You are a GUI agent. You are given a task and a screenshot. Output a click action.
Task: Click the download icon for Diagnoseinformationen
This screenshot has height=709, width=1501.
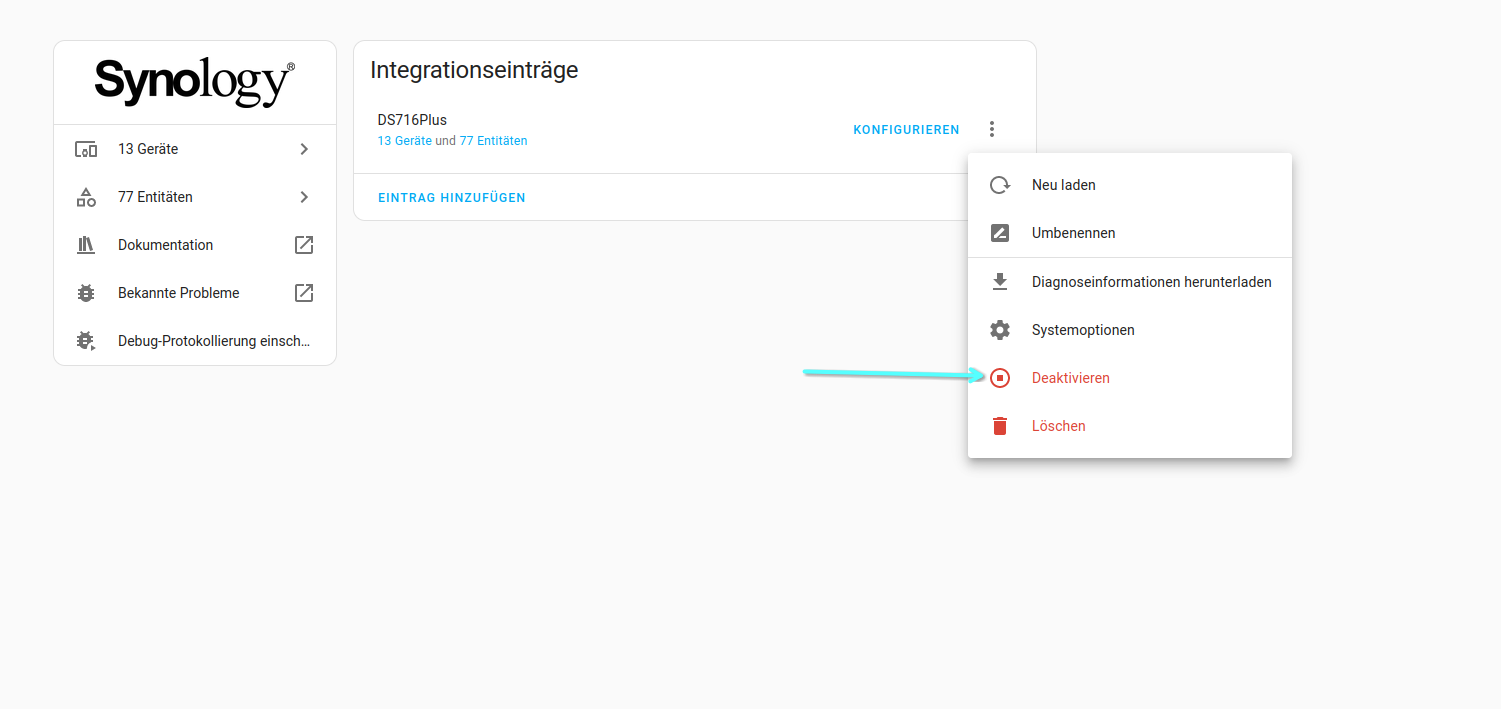click(999, 282)
